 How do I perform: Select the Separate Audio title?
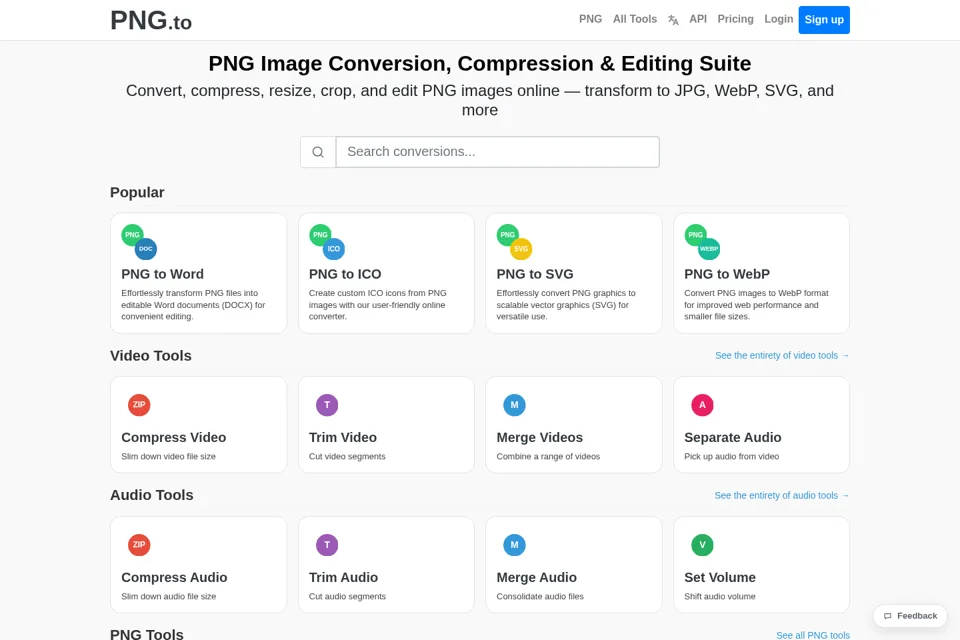733,438
